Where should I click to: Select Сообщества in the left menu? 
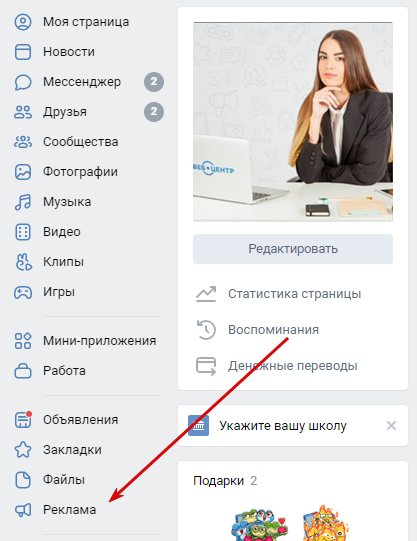[80, 142]
